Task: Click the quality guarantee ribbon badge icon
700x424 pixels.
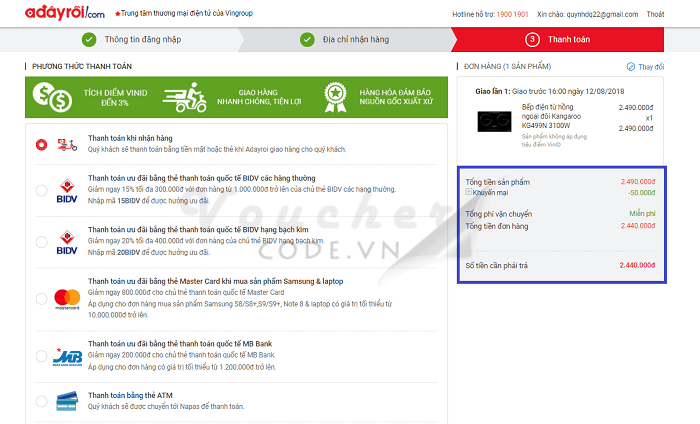Action: (336, 97)
